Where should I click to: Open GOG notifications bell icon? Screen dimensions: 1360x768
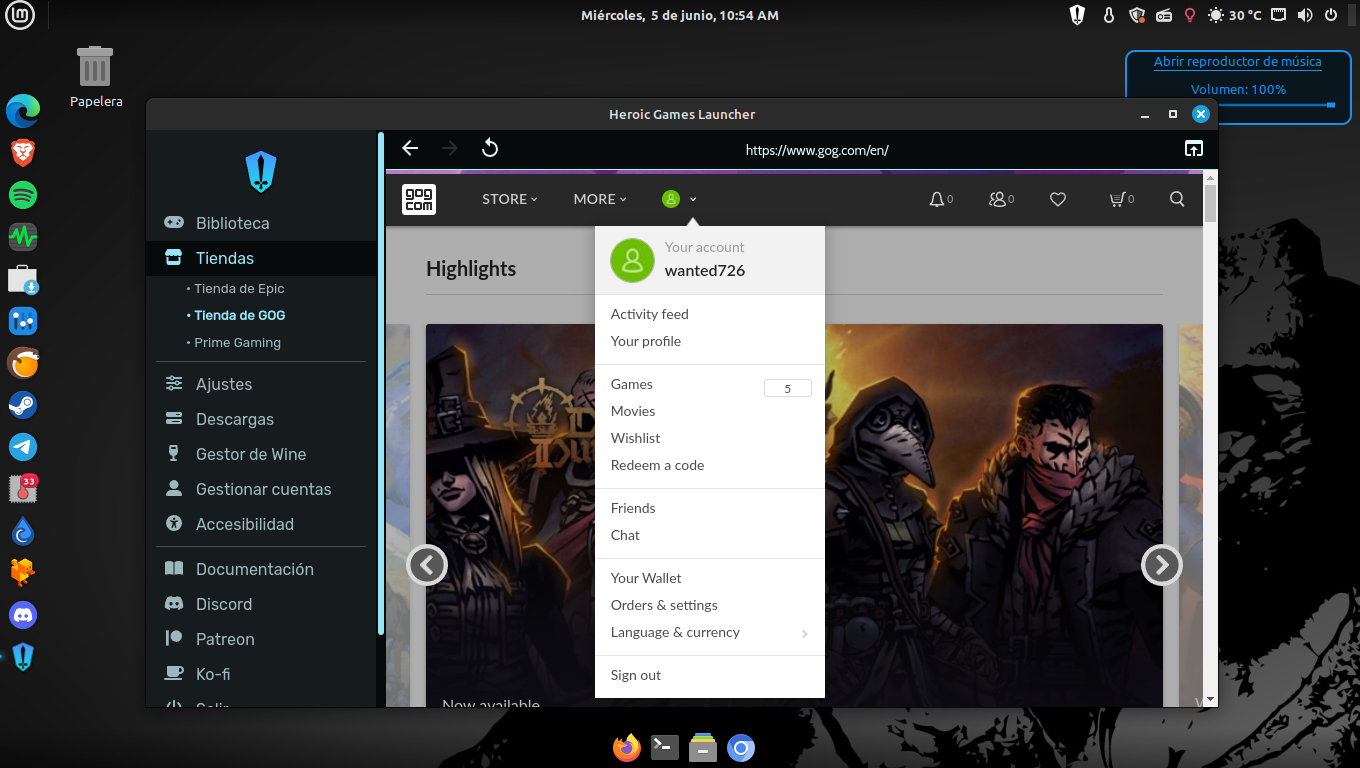point(937,199)
